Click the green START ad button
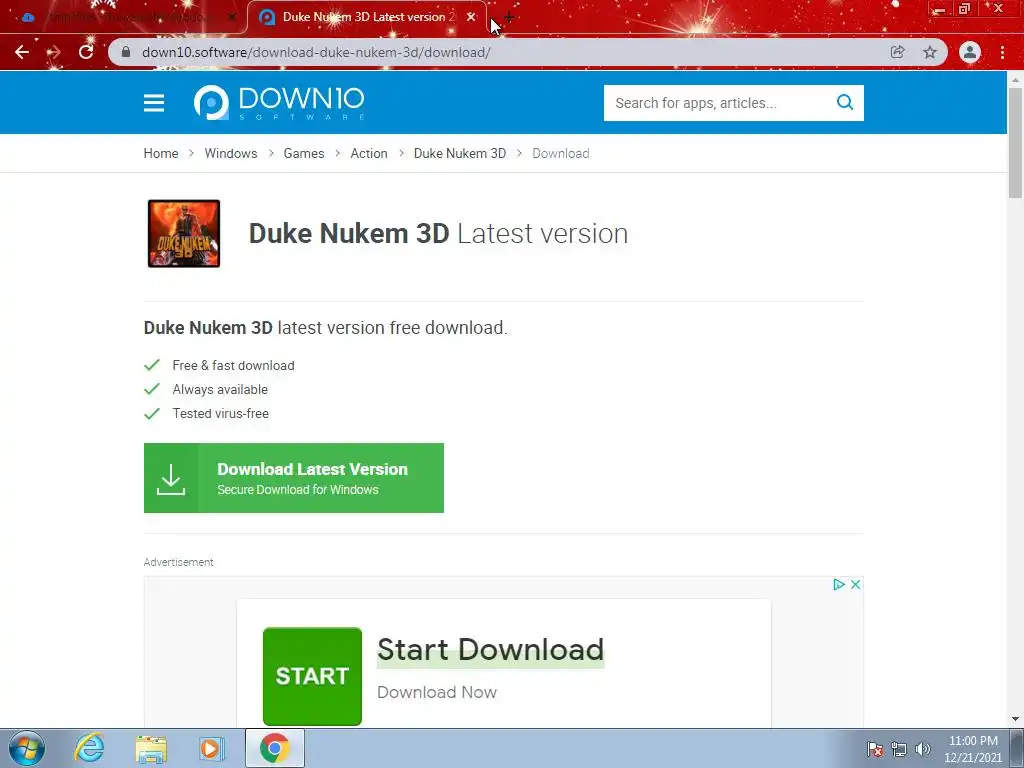Image resolution: width=1024 pixels, height=768 pixels. coord(312,676)
